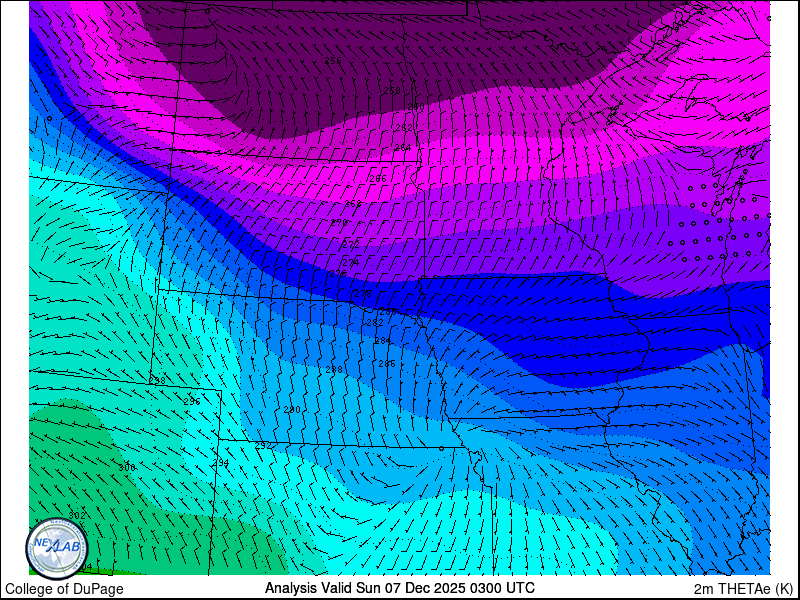Click the 258 contour label
Viewport: 800px width, 600px height.
[x=392, y=91]
